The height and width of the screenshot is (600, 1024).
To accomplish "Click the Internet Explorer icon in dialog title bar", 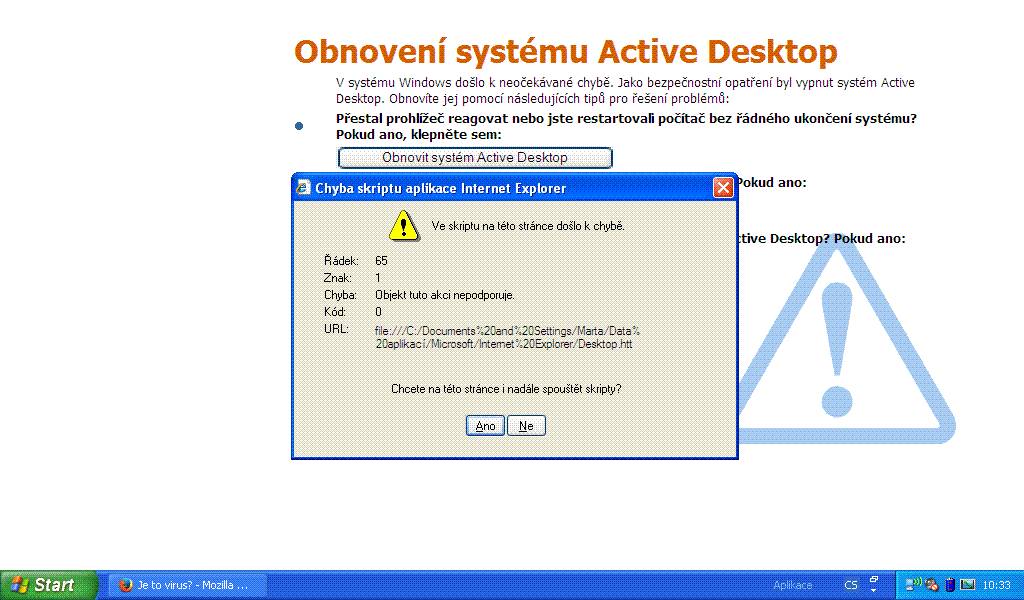I will pos(302,188).
